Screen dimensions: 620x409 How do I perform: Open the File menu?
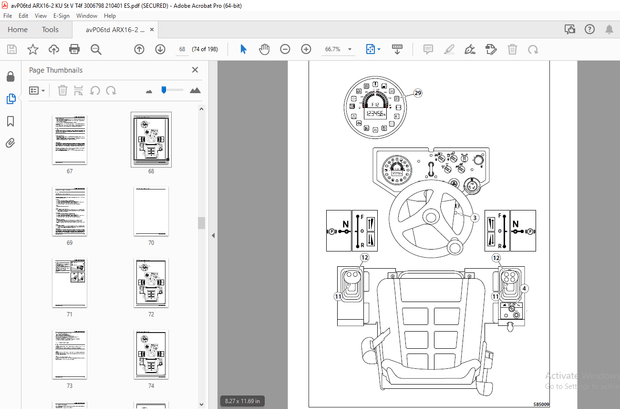coord(8,16)
